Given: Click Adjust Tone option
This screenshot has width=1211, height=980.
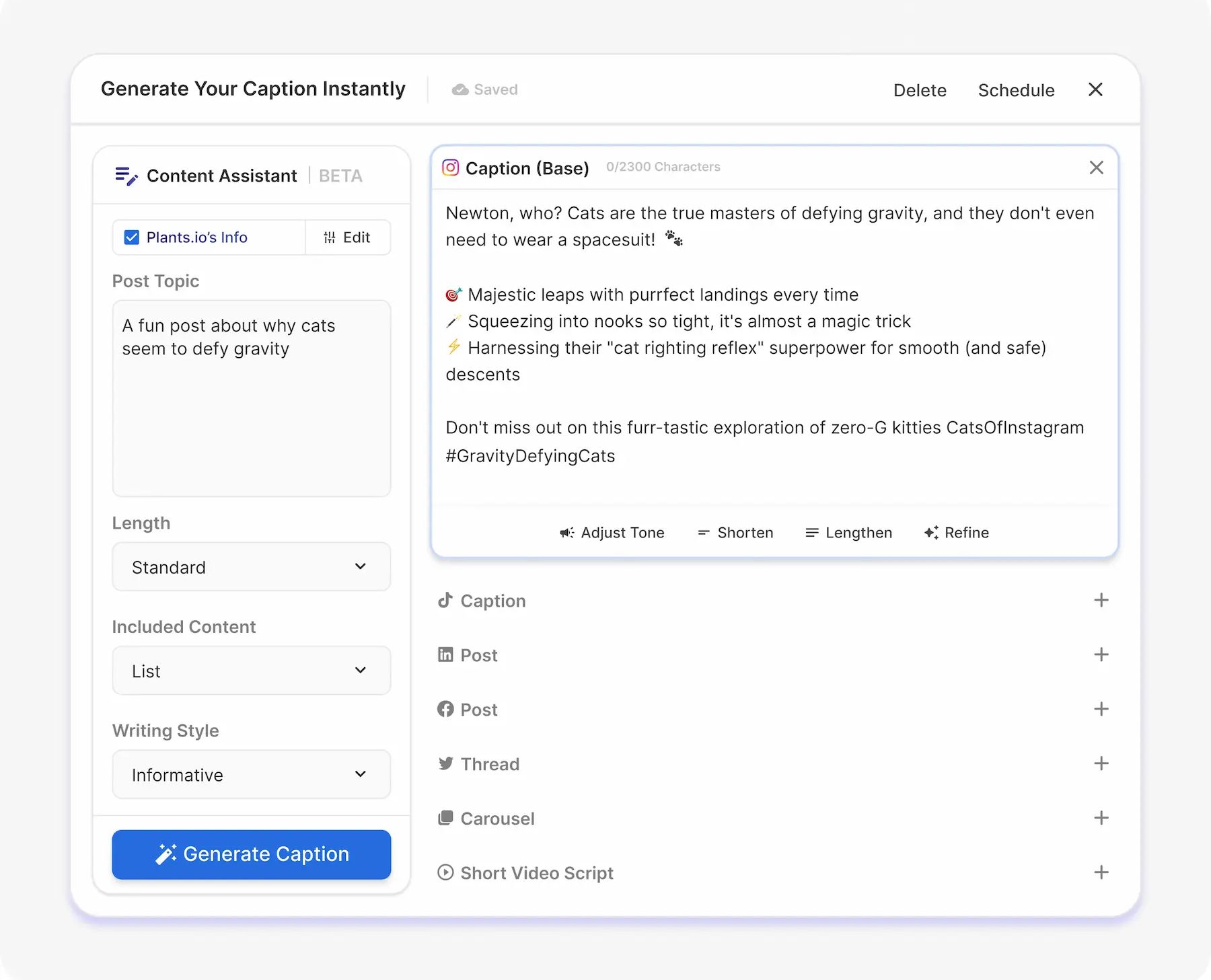Looking at the screenshot, I should (612, 533).
